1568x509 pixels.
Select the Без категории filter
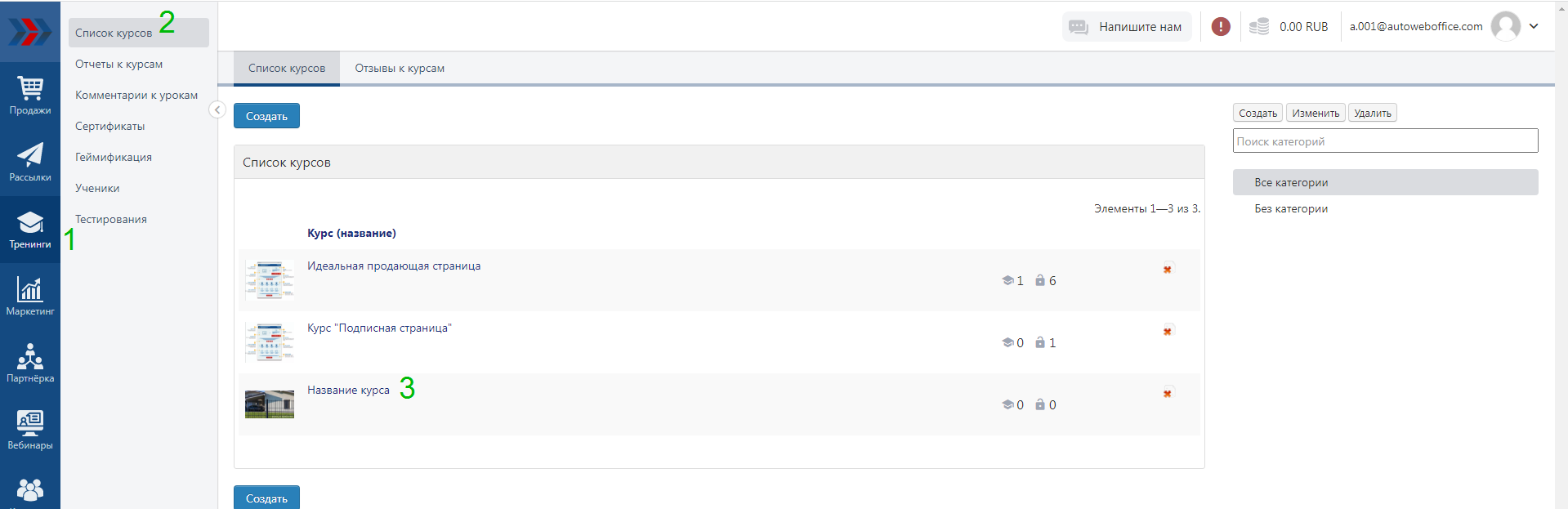[1291, 209]
